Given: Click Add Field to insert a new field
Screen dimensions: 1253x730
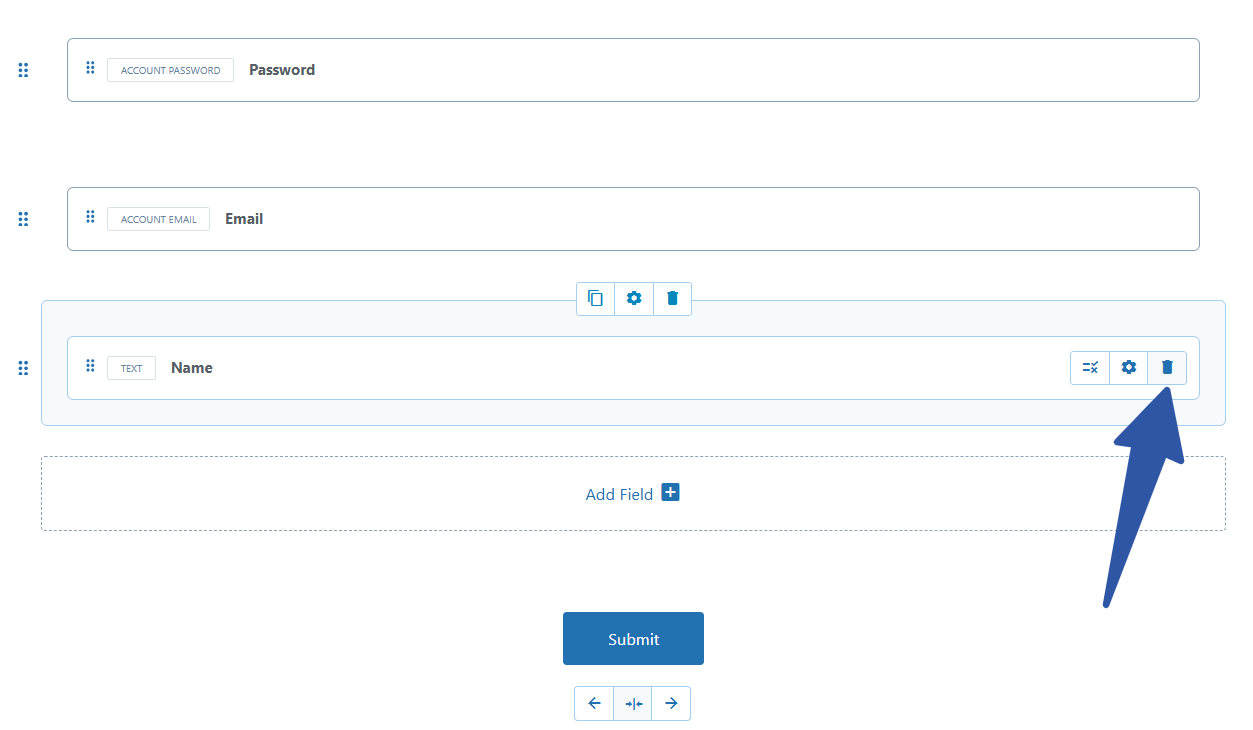Looking at the screenshot, I should pos(620,493).
